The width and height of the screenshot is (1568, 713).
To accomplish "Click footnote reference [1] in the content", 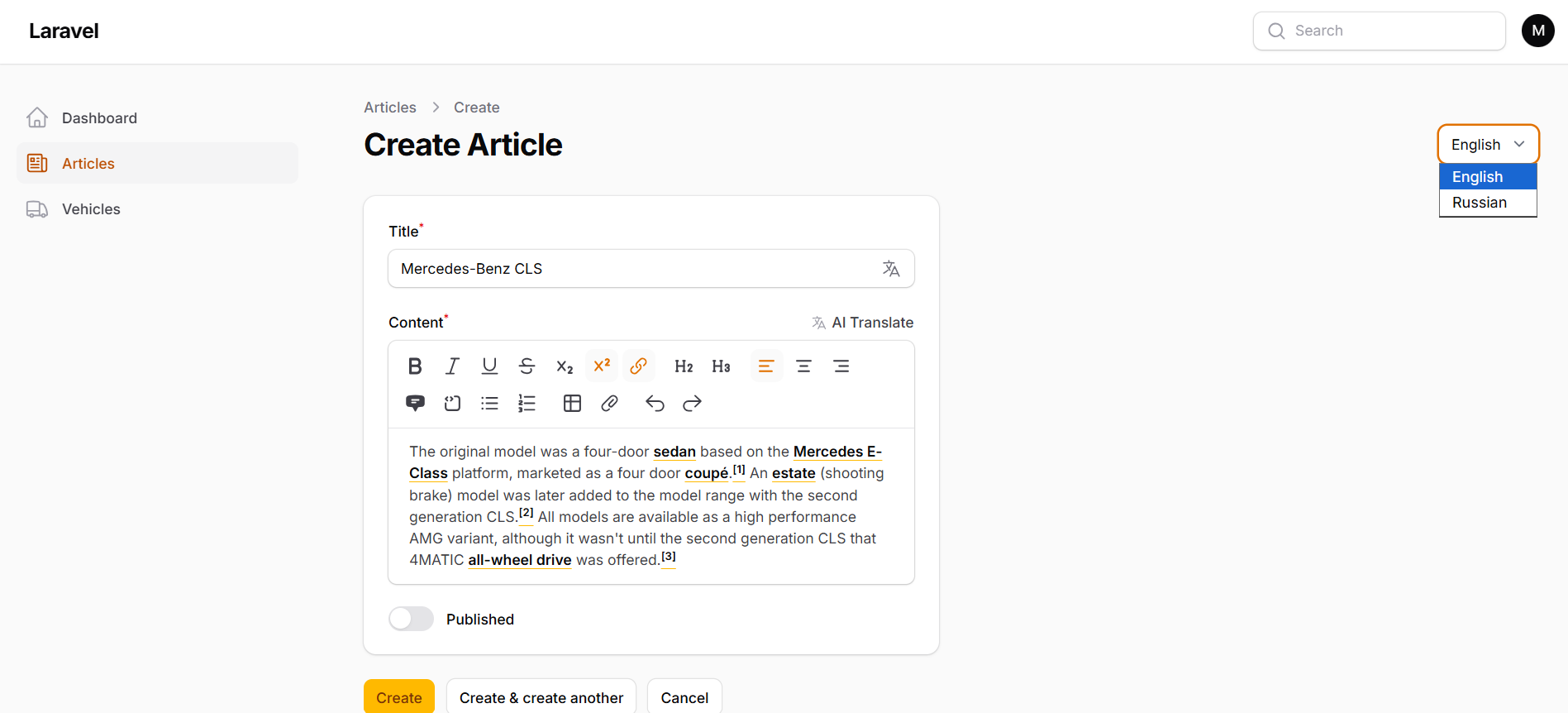I will 739,470.
